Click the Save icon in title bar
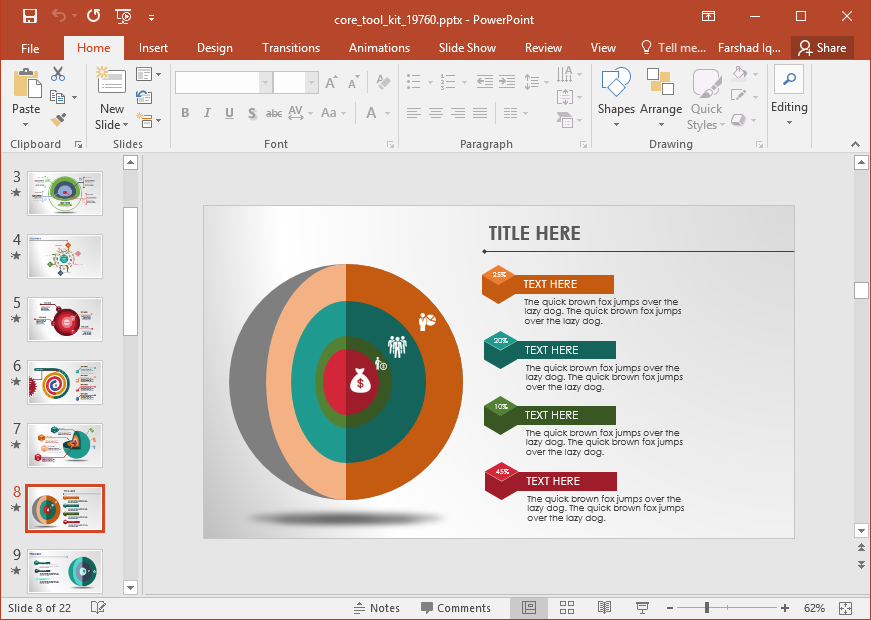Screen dimensions: 871x620 29,16
